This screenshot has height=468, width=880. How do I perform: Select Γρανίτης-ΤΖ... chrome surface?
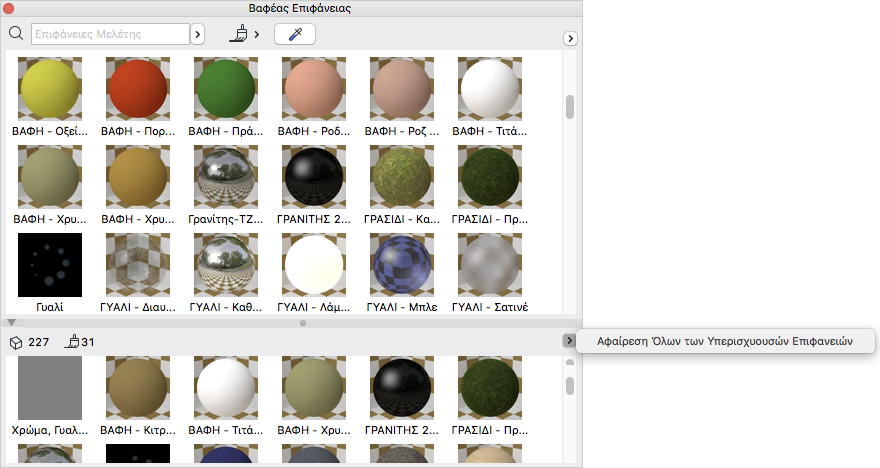point(226,177)
